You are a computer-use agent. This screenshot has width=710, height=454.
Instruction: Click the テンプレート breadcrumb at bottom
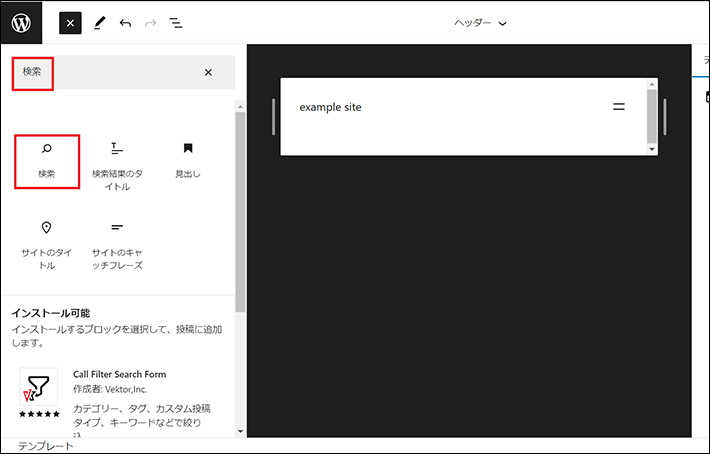coord(46,446)
